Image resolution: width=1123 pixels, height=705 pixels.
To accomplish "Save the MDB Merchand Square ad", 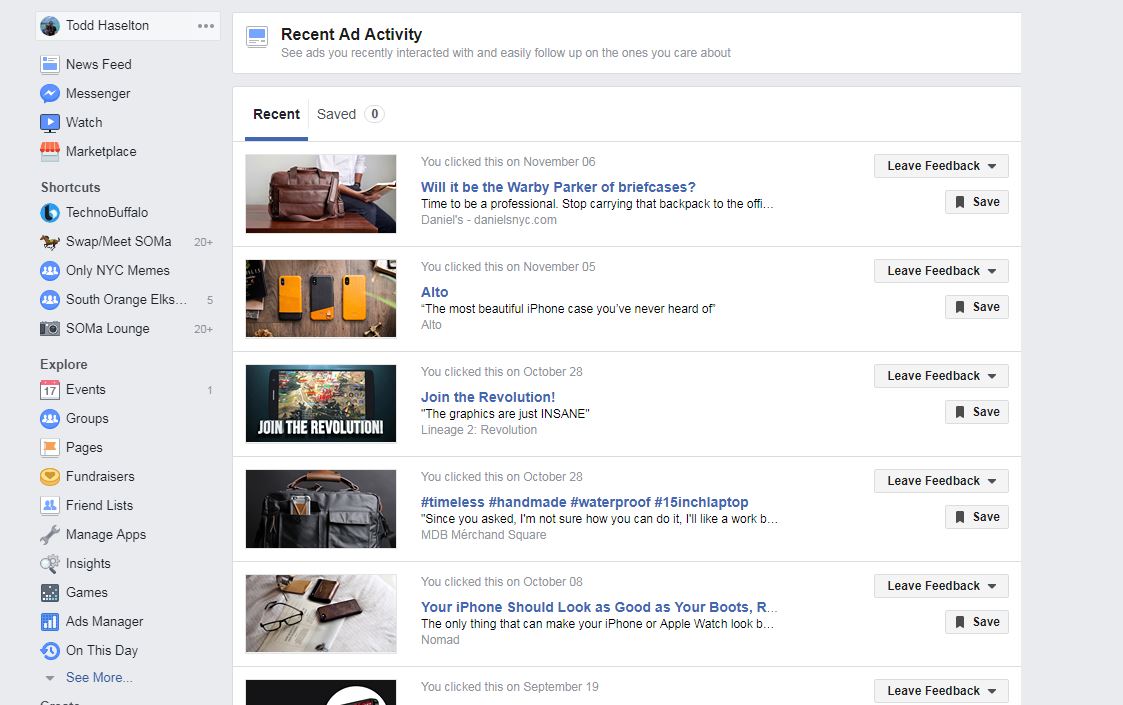I will click(x=977, y=517).
